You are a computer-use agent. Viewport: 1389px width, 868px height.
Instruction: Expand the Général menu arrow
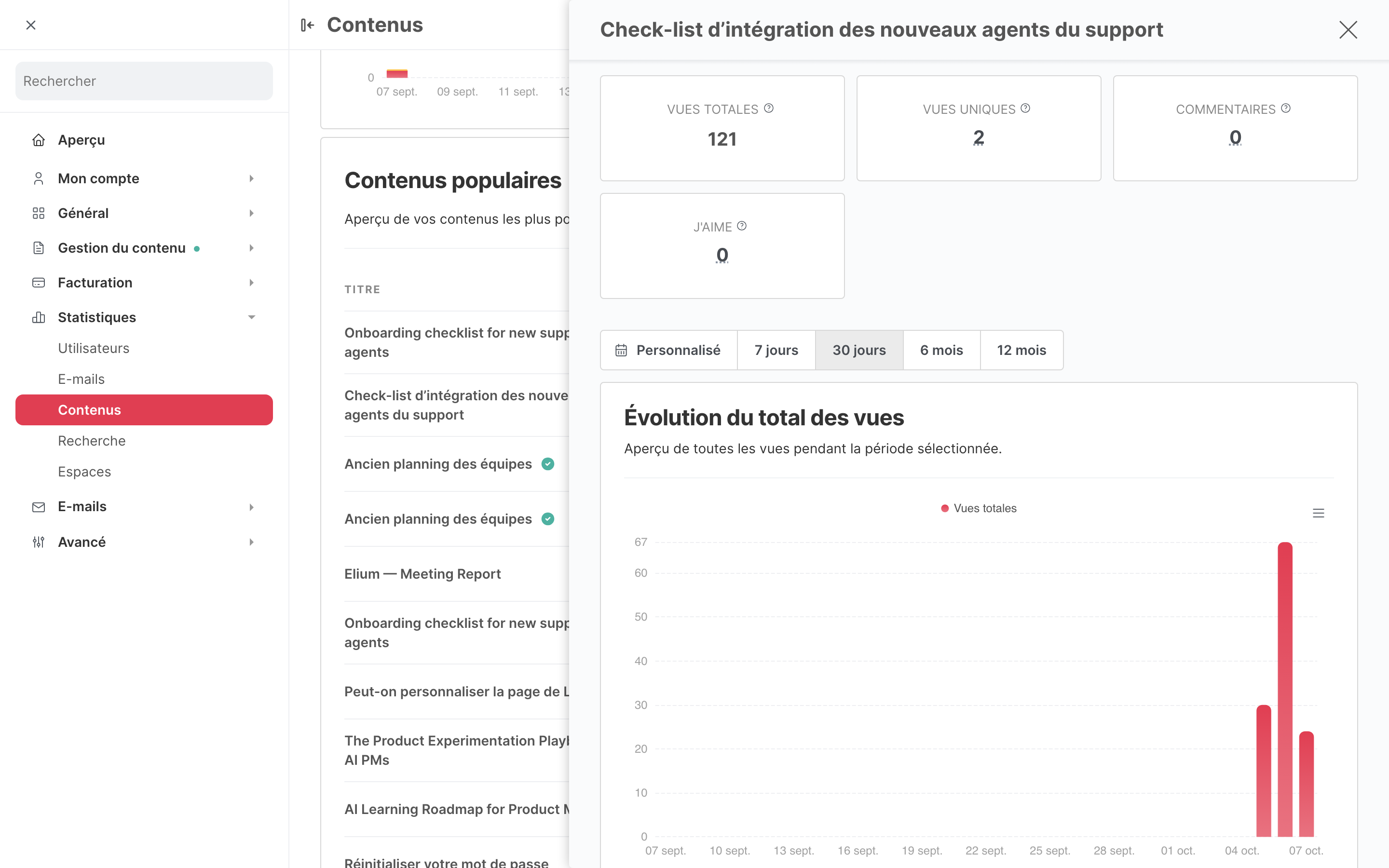click(251, 214)
